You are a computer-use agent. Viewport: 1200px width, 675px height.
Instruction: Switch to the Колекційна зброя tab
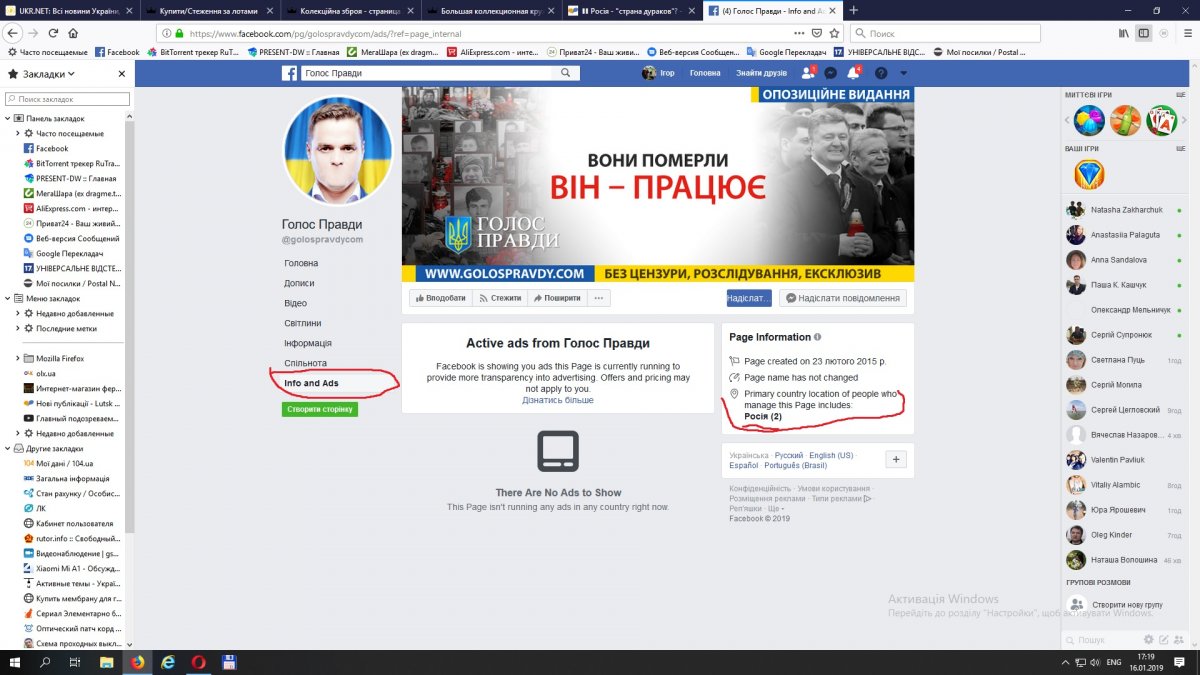[x=352, y=9]
